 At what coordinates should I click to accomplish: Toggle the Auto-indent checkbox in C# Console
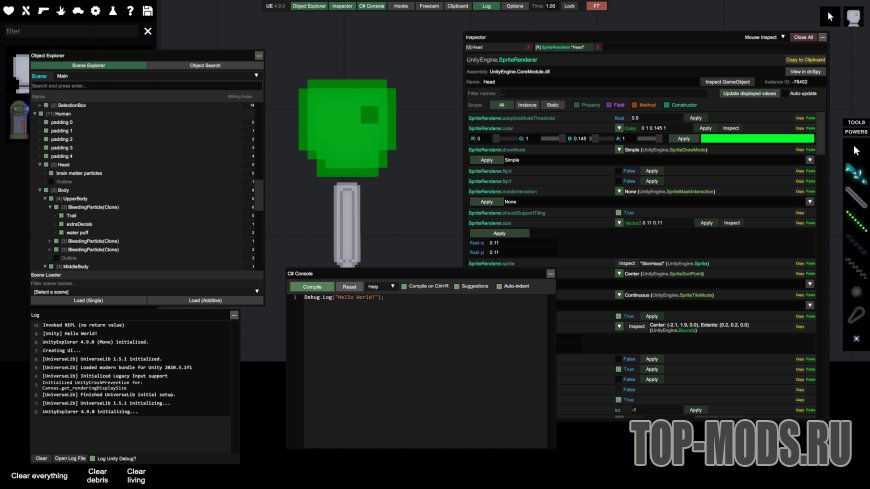coord(499,286)
